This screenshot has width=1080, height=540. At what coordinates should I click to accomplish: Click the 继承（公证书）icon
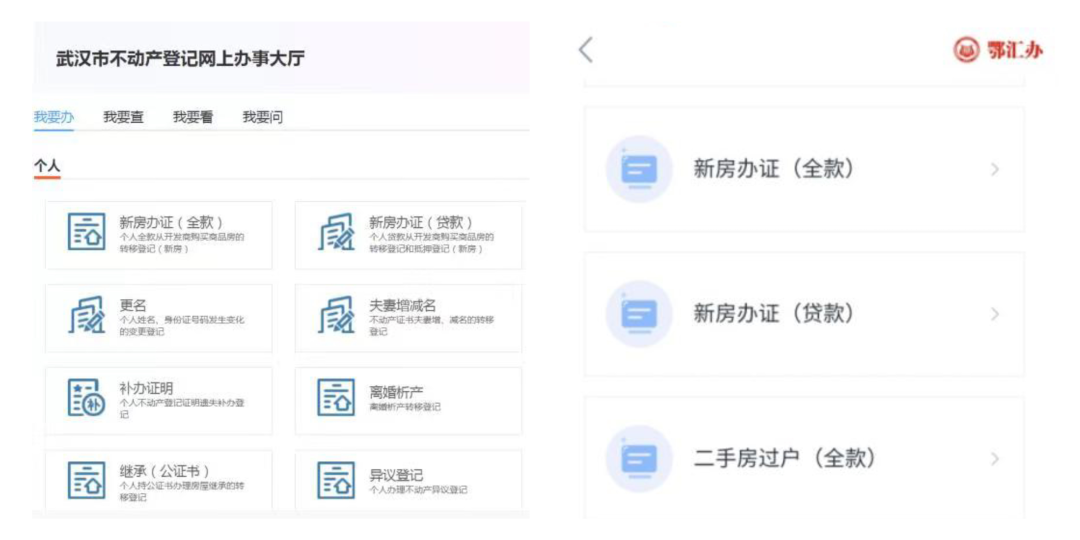coord(86,481)
